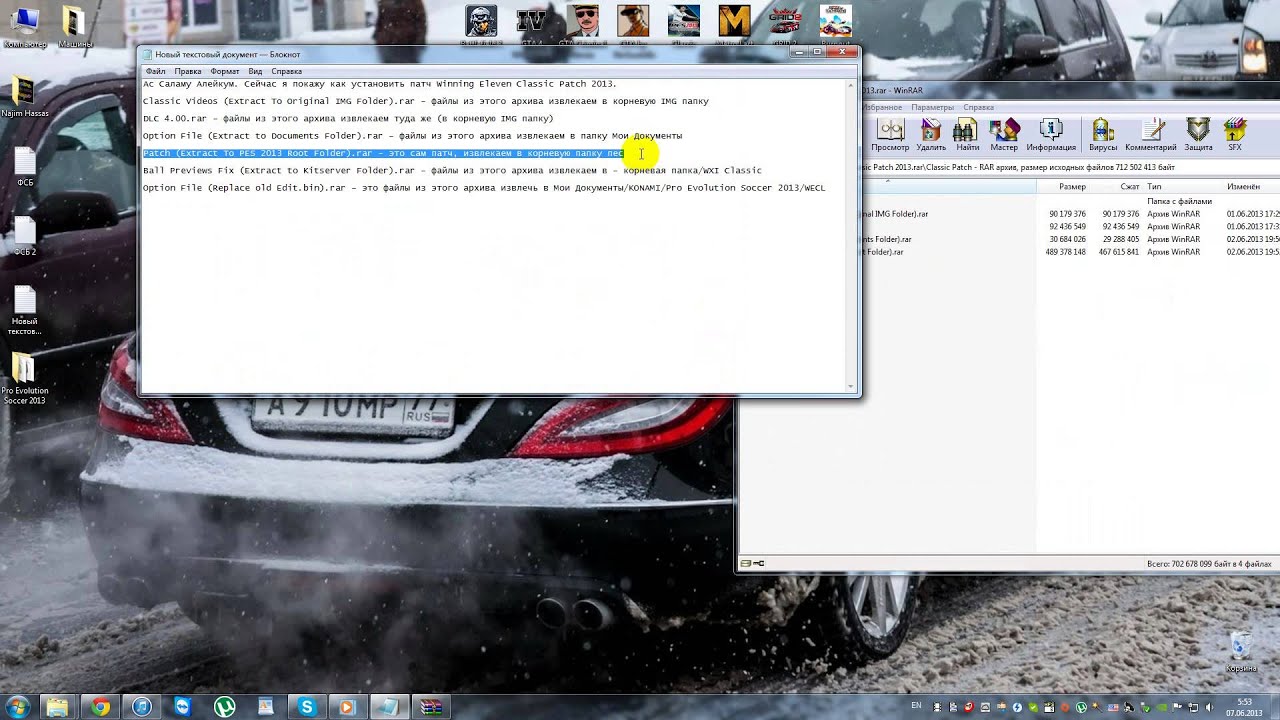Click the 'DLC 4.00.rar' line in Notepad

coord(348,118)
